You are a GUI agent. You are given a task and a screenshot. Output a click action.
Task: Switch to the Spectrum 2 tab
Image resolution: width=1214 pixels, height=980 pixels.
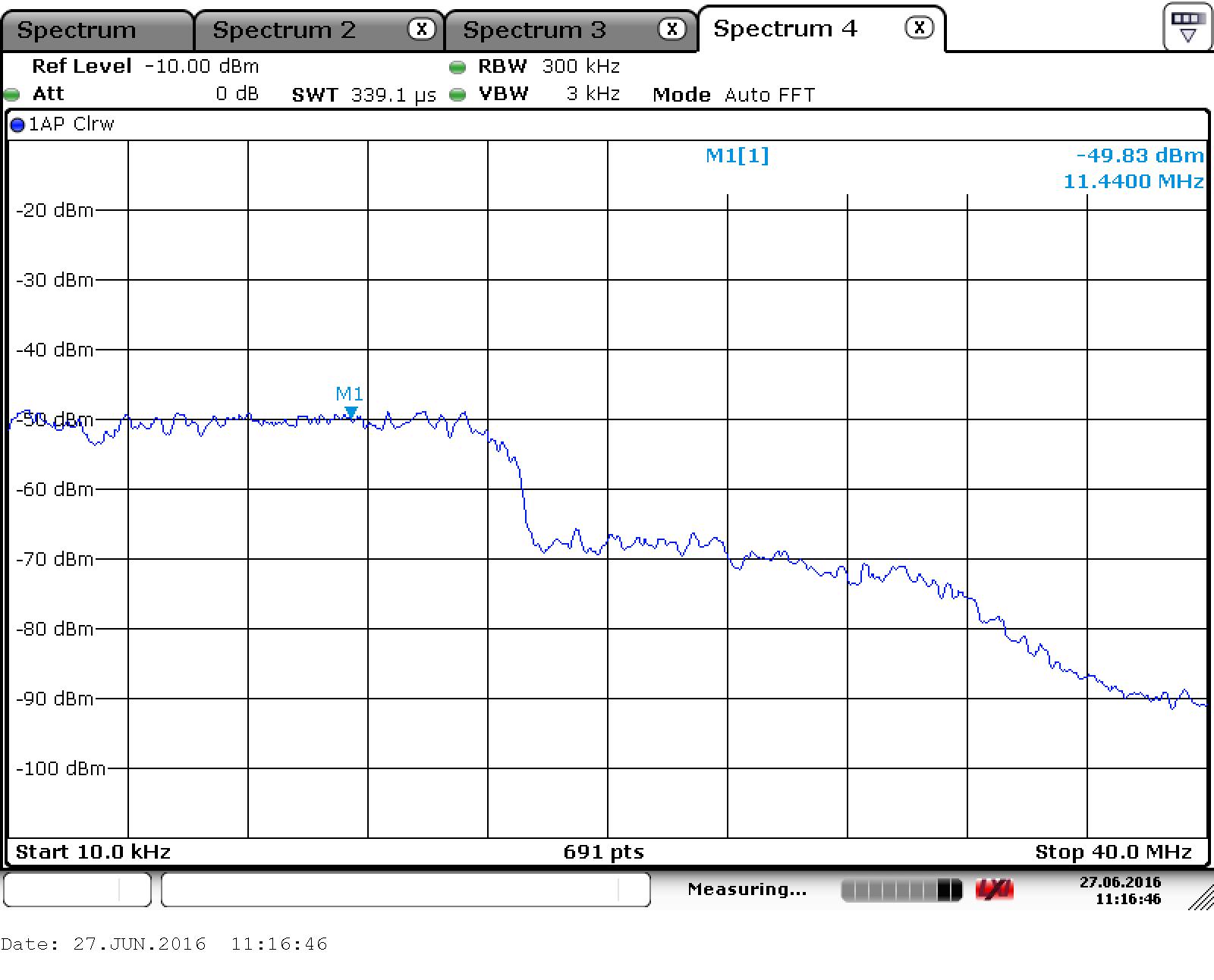pyautogui.click(x=284, y=30)
